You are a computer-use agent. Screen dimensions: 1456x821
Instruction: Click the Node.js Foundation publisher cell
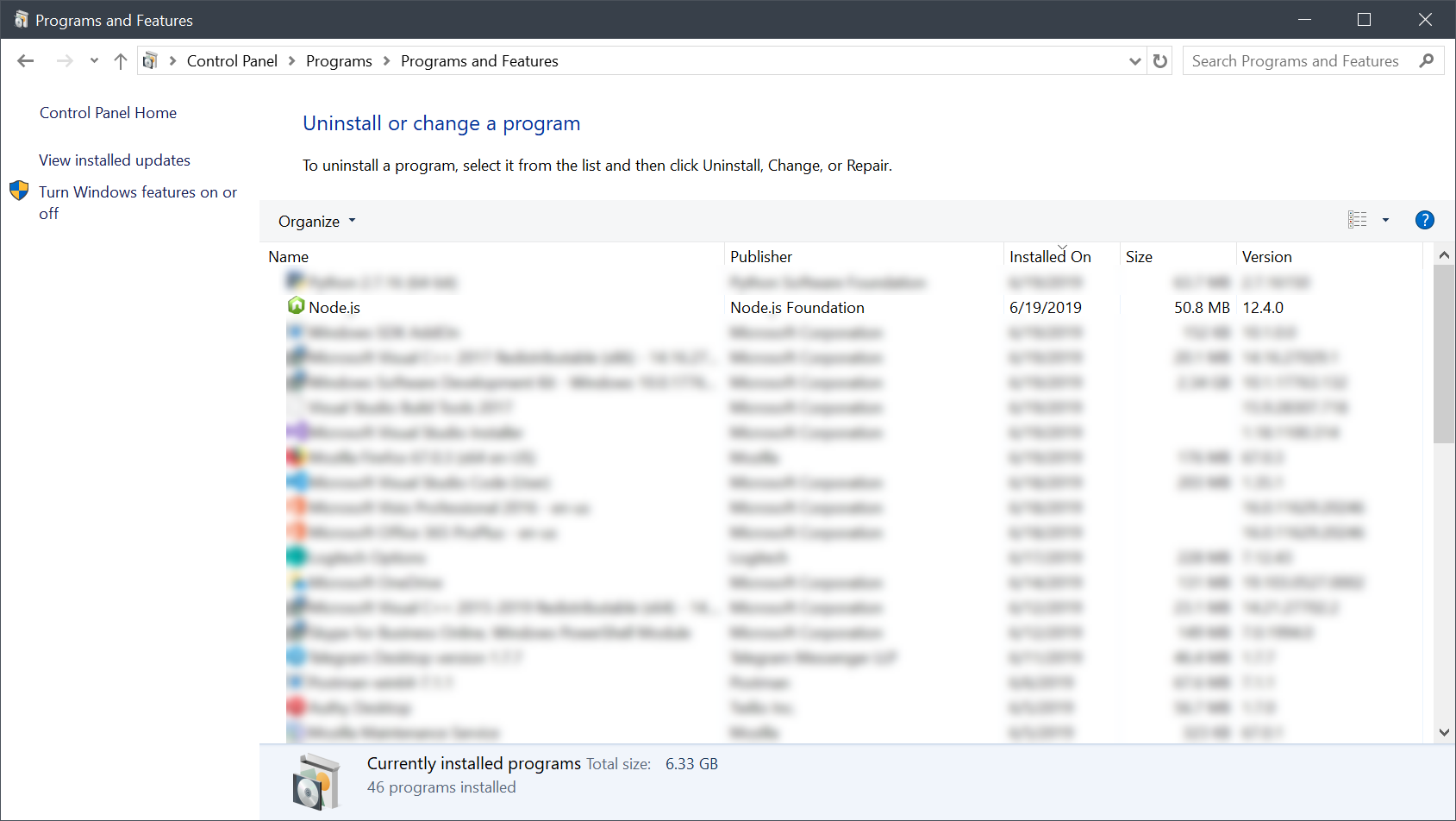click(797, 308)
